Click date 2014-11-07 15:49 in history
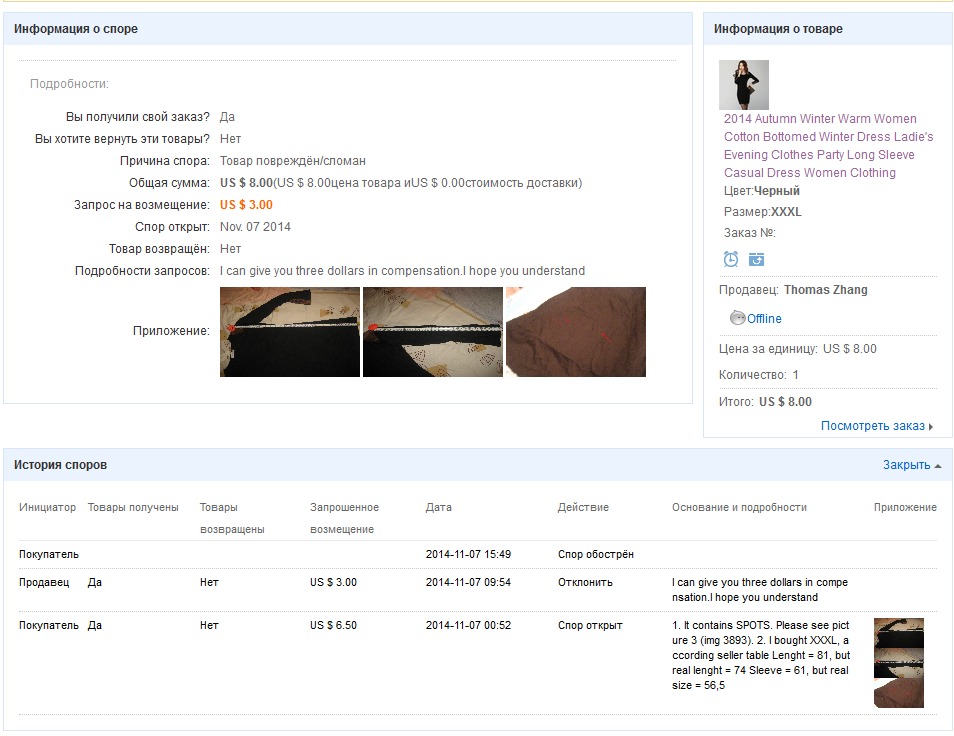954x736 pixels. click(468, 554)
